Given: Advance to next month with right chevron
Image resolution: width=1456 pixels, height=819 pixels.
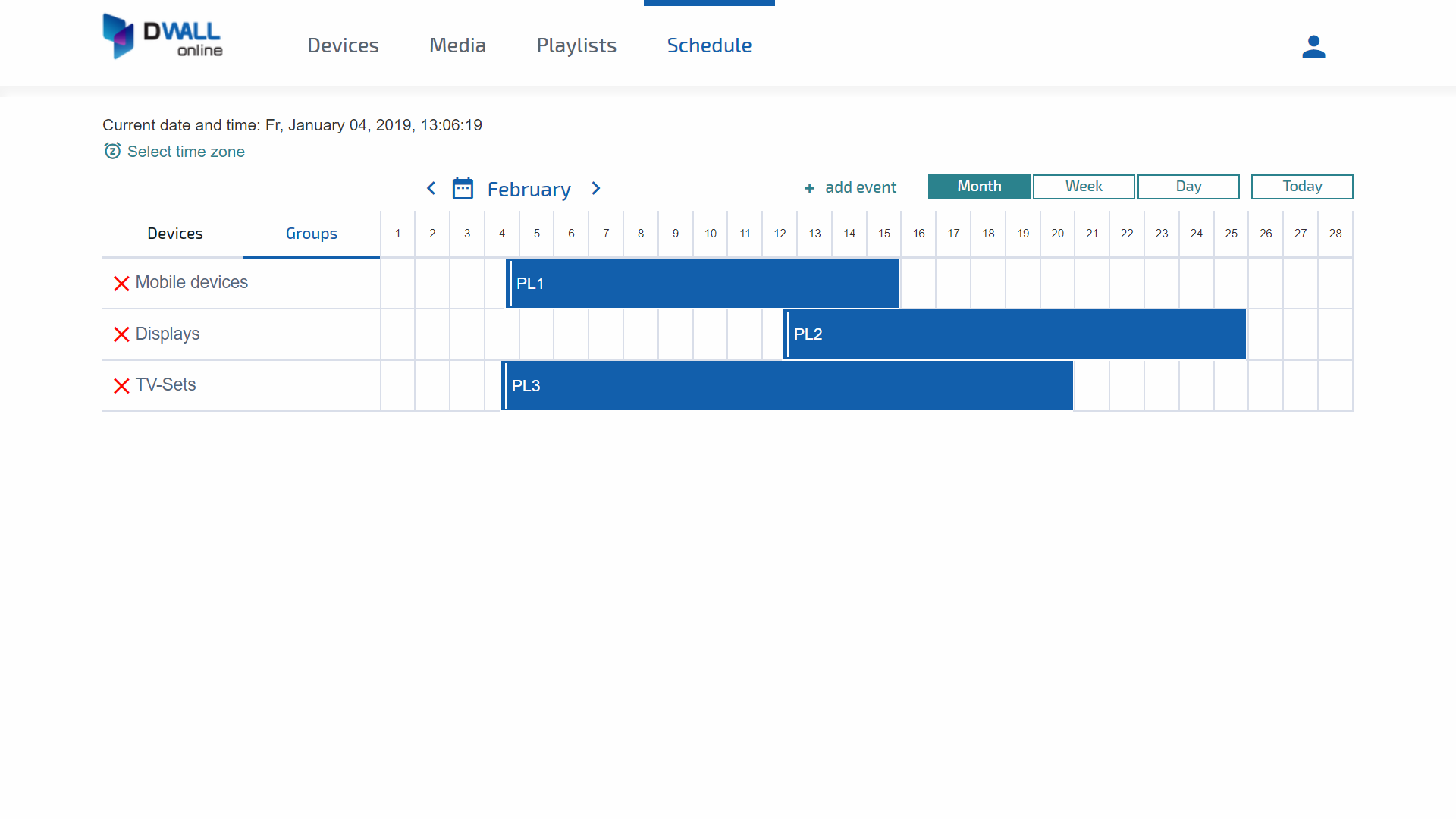Looking at the screenshot, I should [596, 188].
